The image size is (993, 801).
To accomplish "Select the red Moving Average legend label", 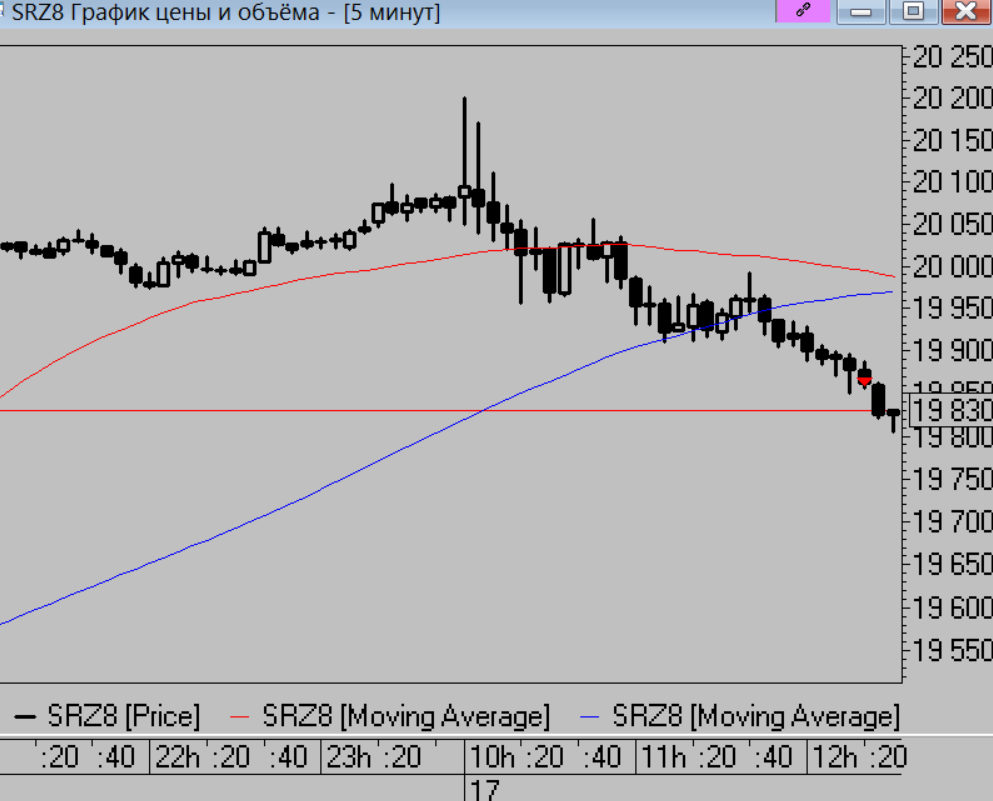I will click(406, 716).
